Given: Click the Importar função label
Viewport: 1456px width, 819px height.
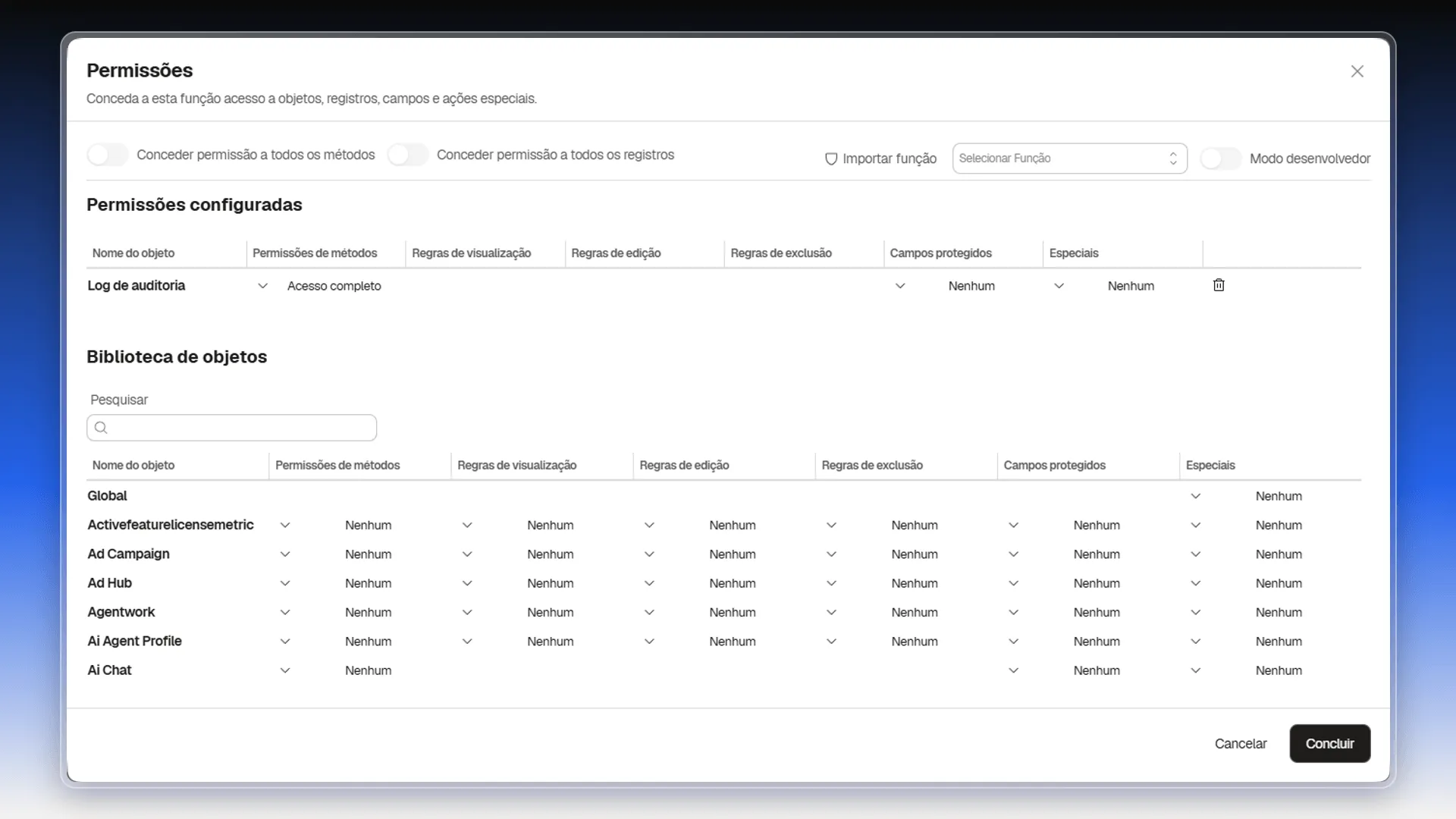Looking at the screenshot, I should pos(890,158).
